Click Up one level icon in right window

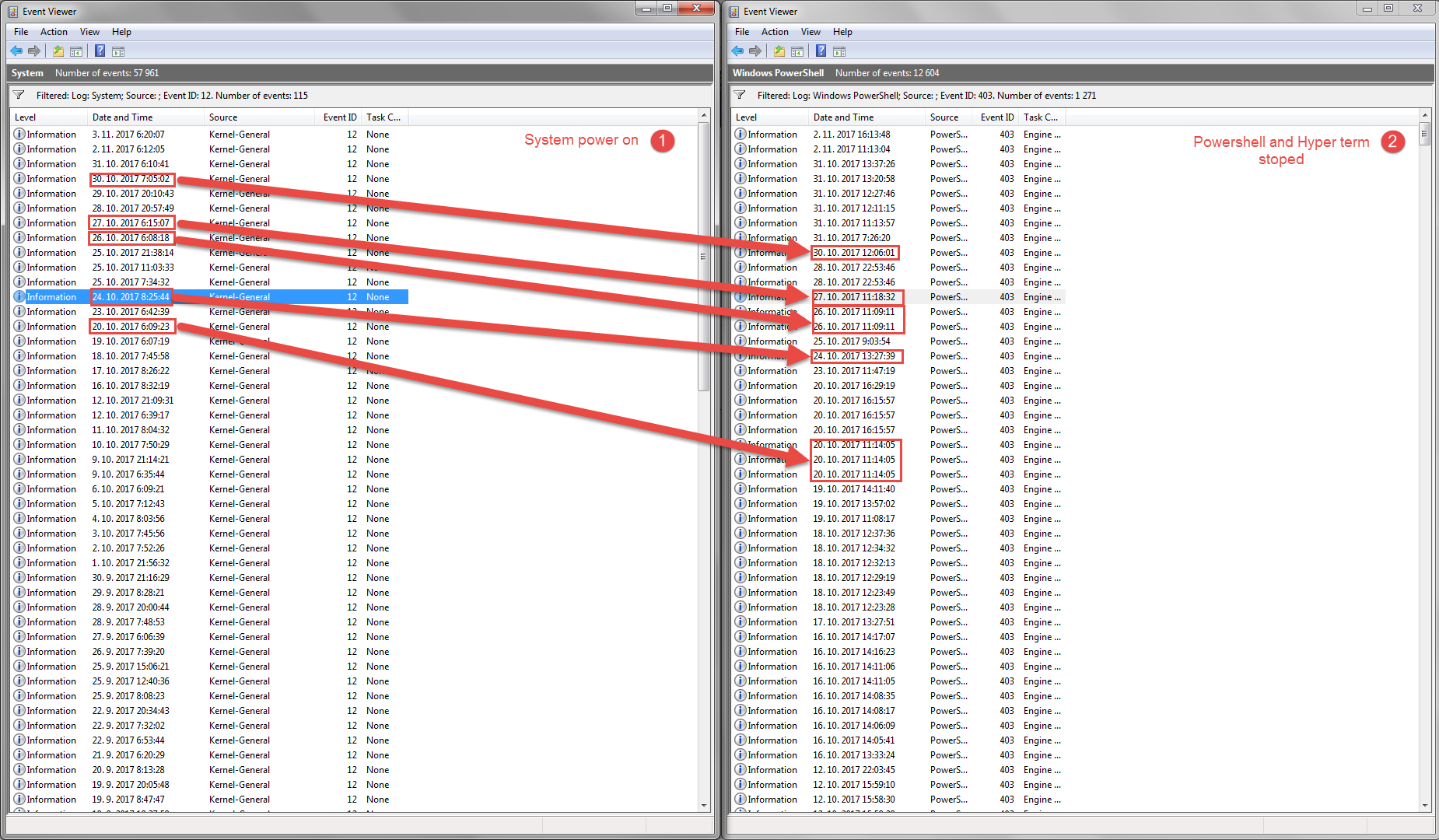pyautogui.click(x=779, y=51)
